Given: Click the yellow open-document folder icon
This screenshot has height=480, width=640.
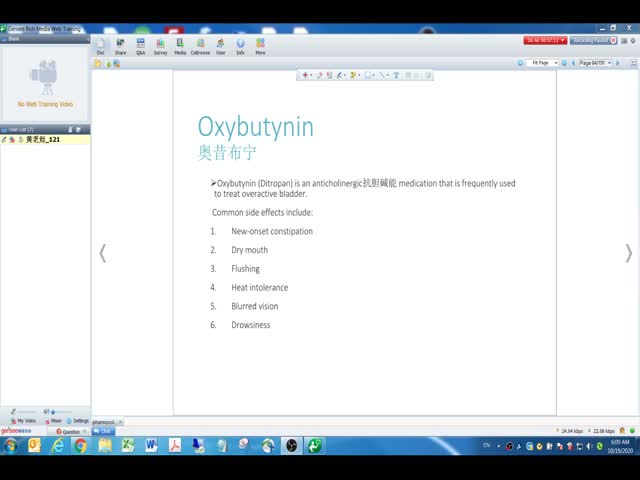Looking at the screenshot, I should click(x=98, y=63).
